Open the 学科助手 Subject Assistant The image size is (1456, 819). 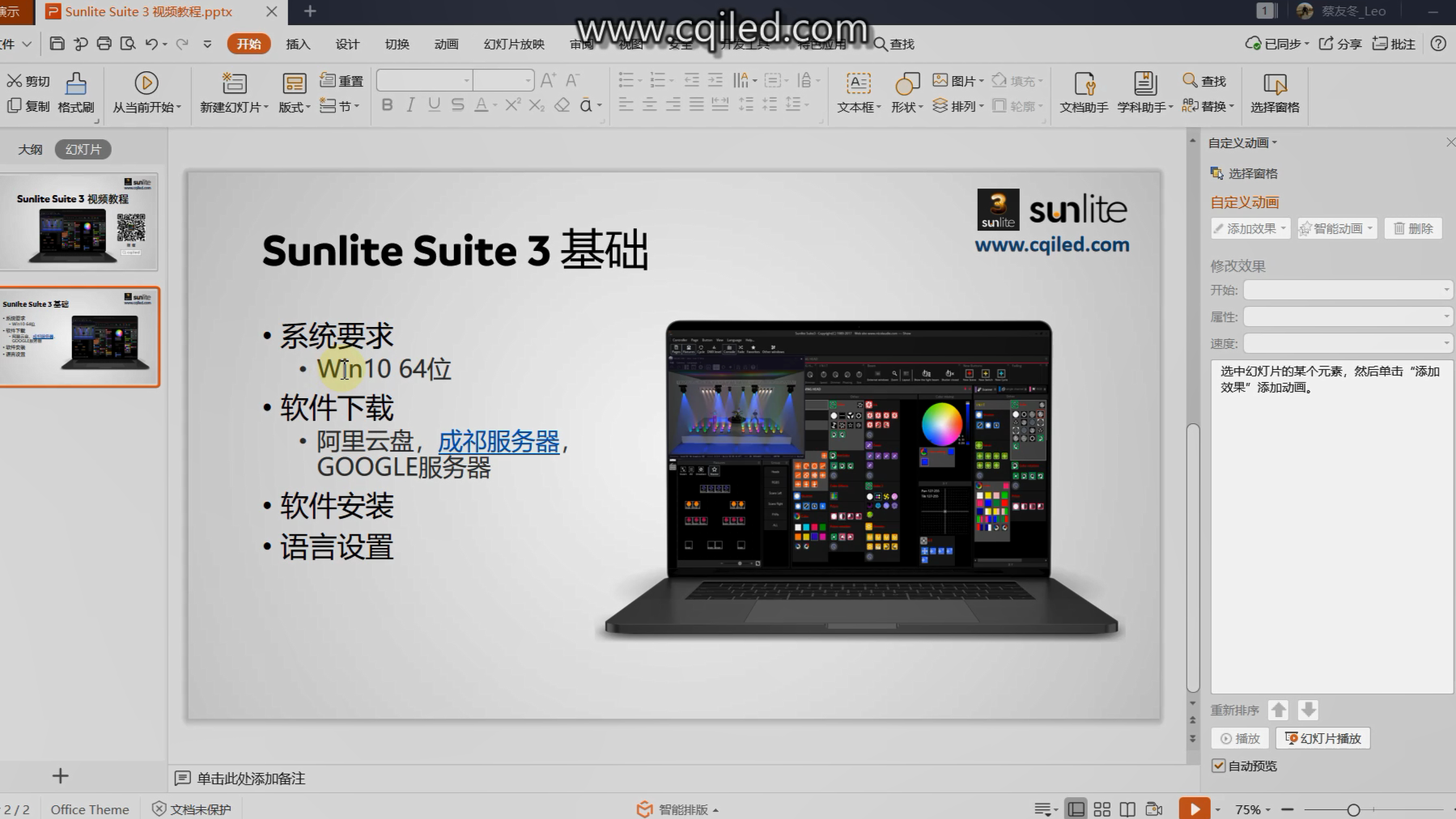pyautogui.click(x=1144, y=93)
